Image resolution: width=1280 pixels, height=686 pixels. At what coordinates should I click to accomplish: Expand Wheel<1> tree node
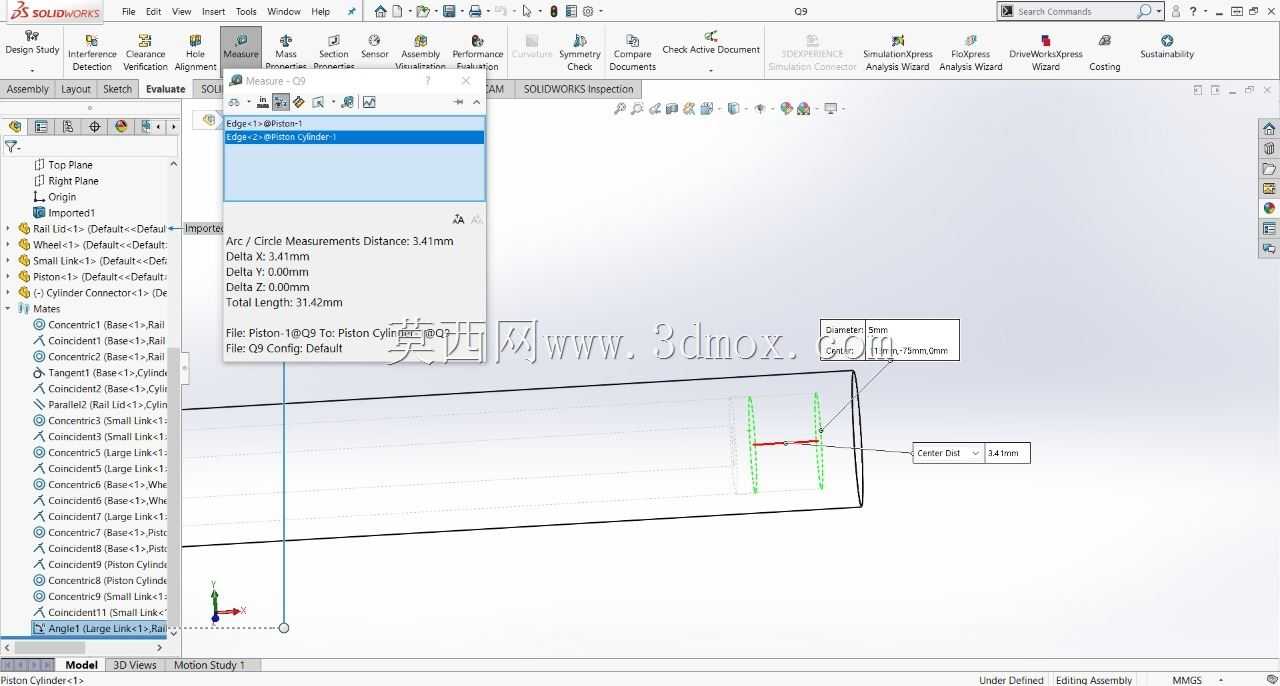click(8, 245)
